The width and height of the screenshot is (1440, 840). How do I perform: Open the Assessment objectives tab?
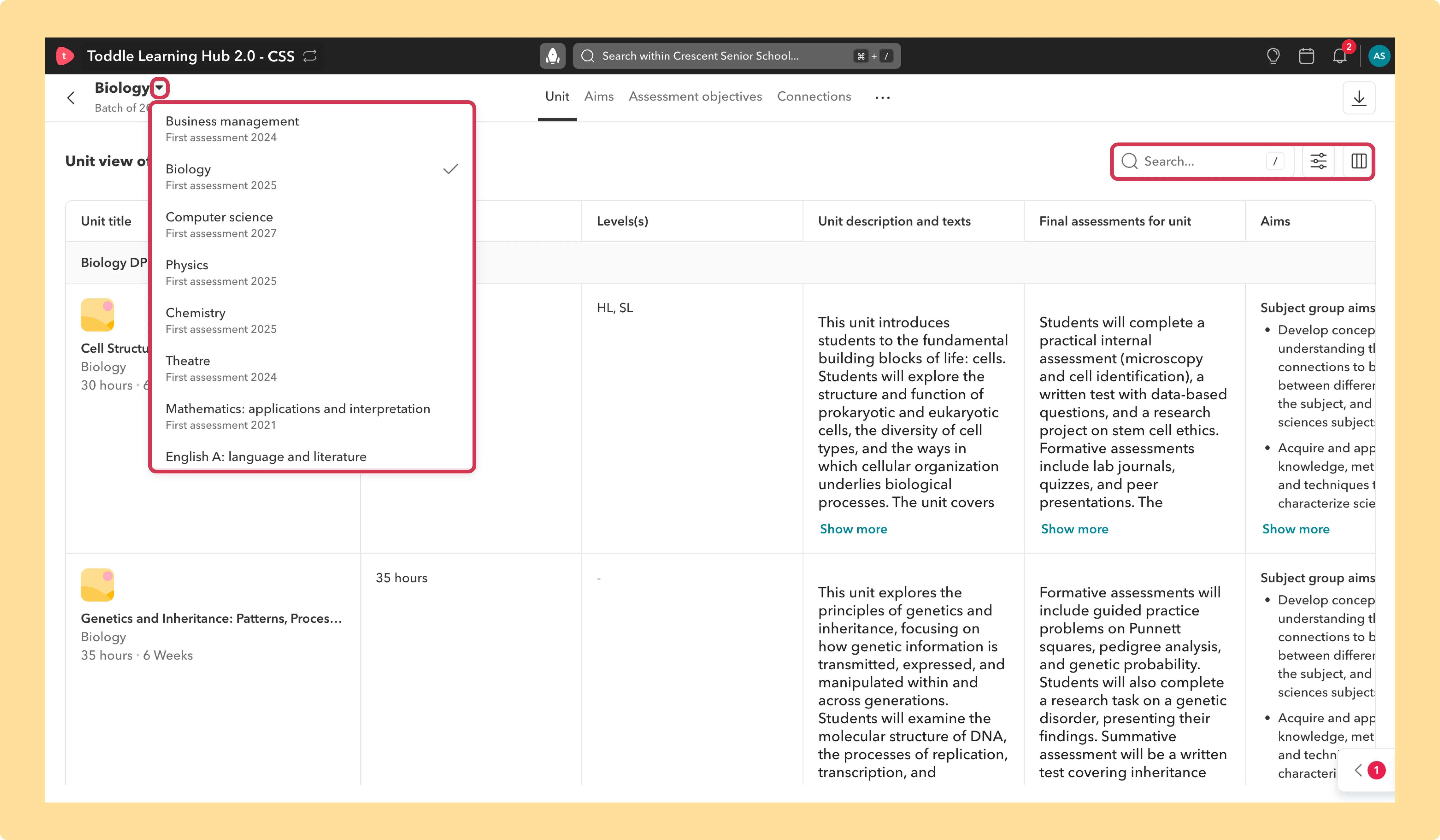pos(695,97)
